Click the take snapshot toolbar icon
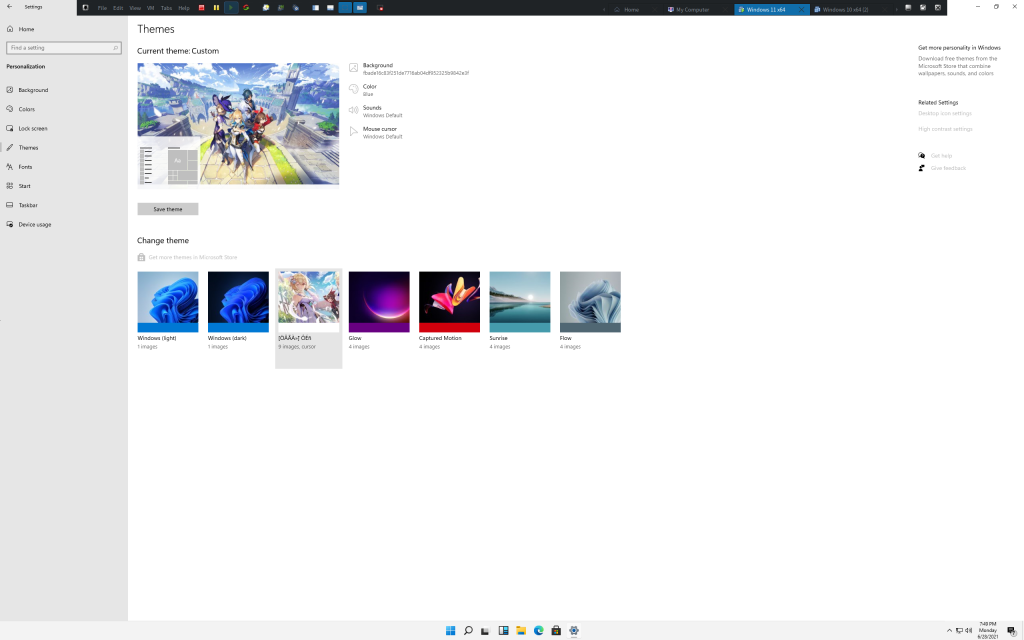The image size is (1024, 640). pos(266,8)
